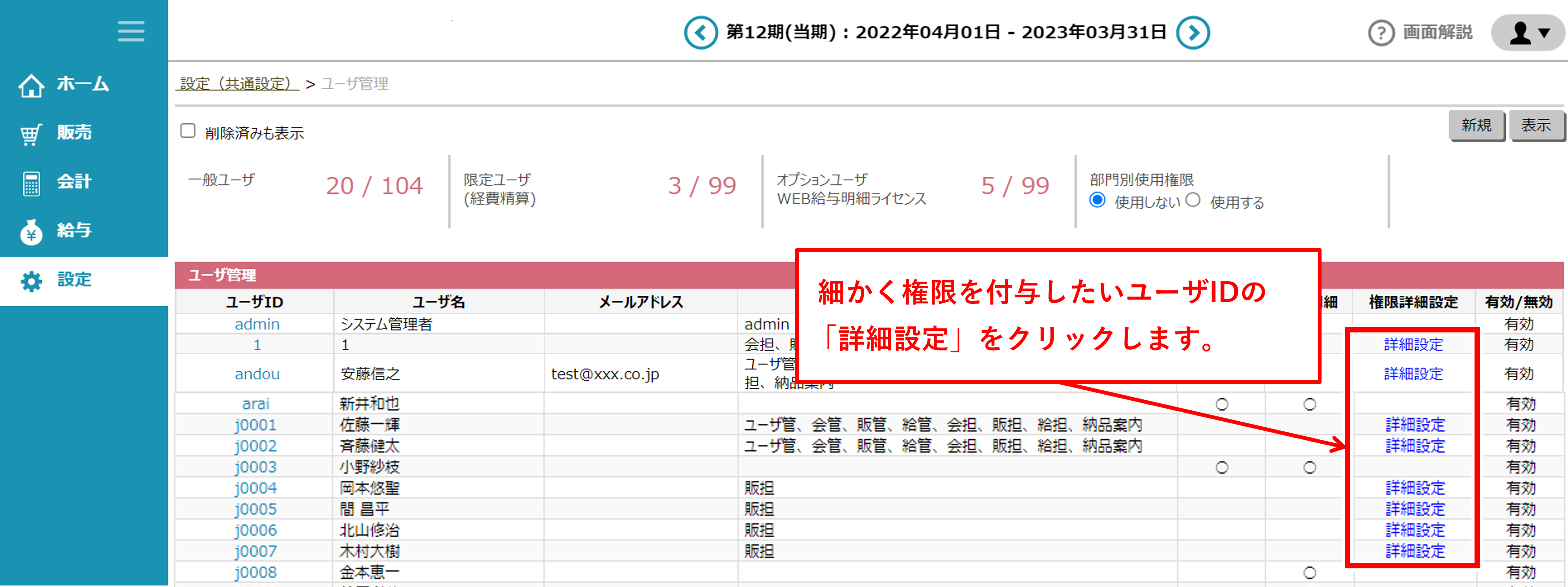
Task: Click the 表示 button
Action: click(1536, 126)
